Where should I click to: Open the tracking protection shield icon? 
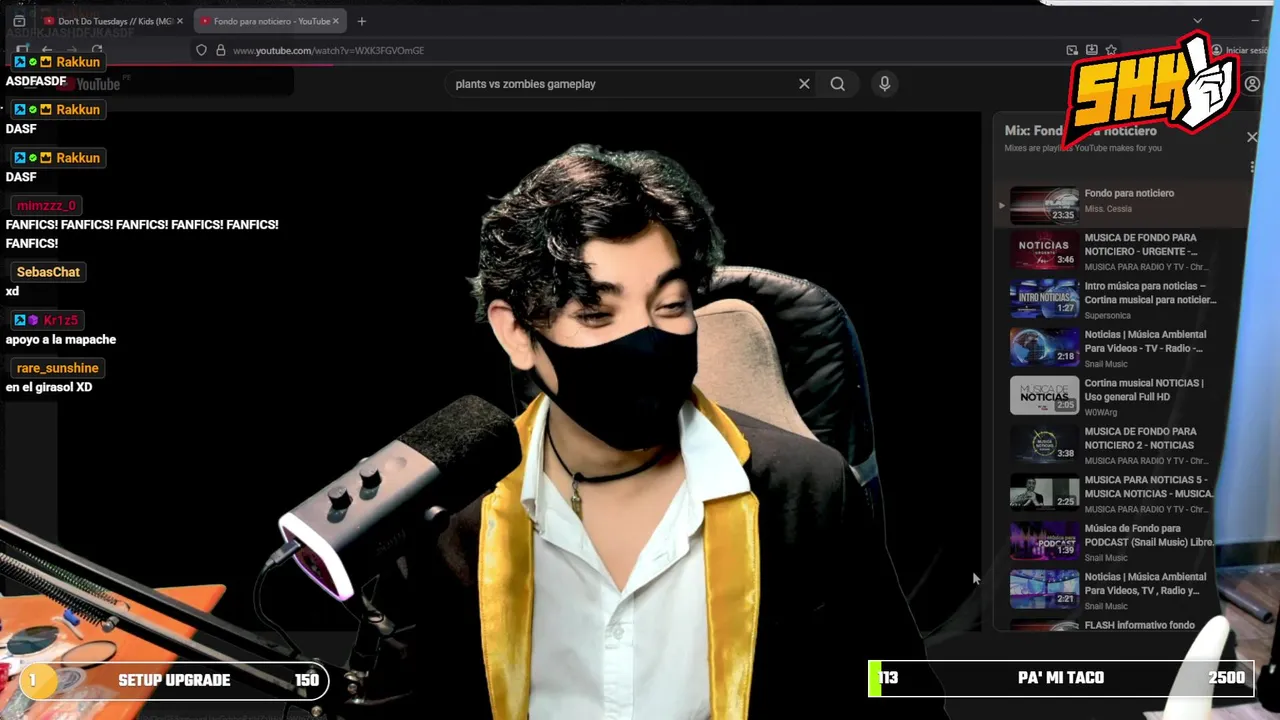pos(201,50)
